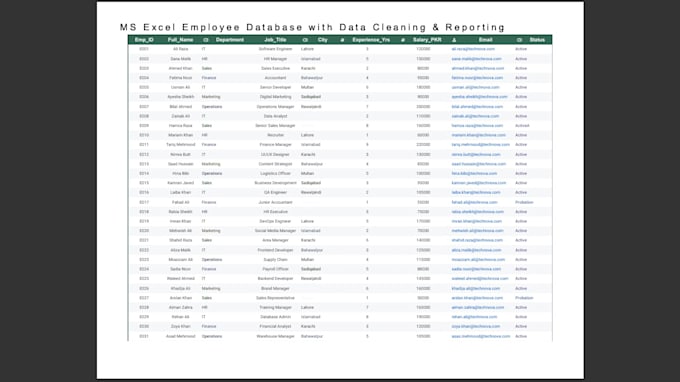Click the text-type icon beside Department header
This screenshot has width=680, height=382.
206,40
